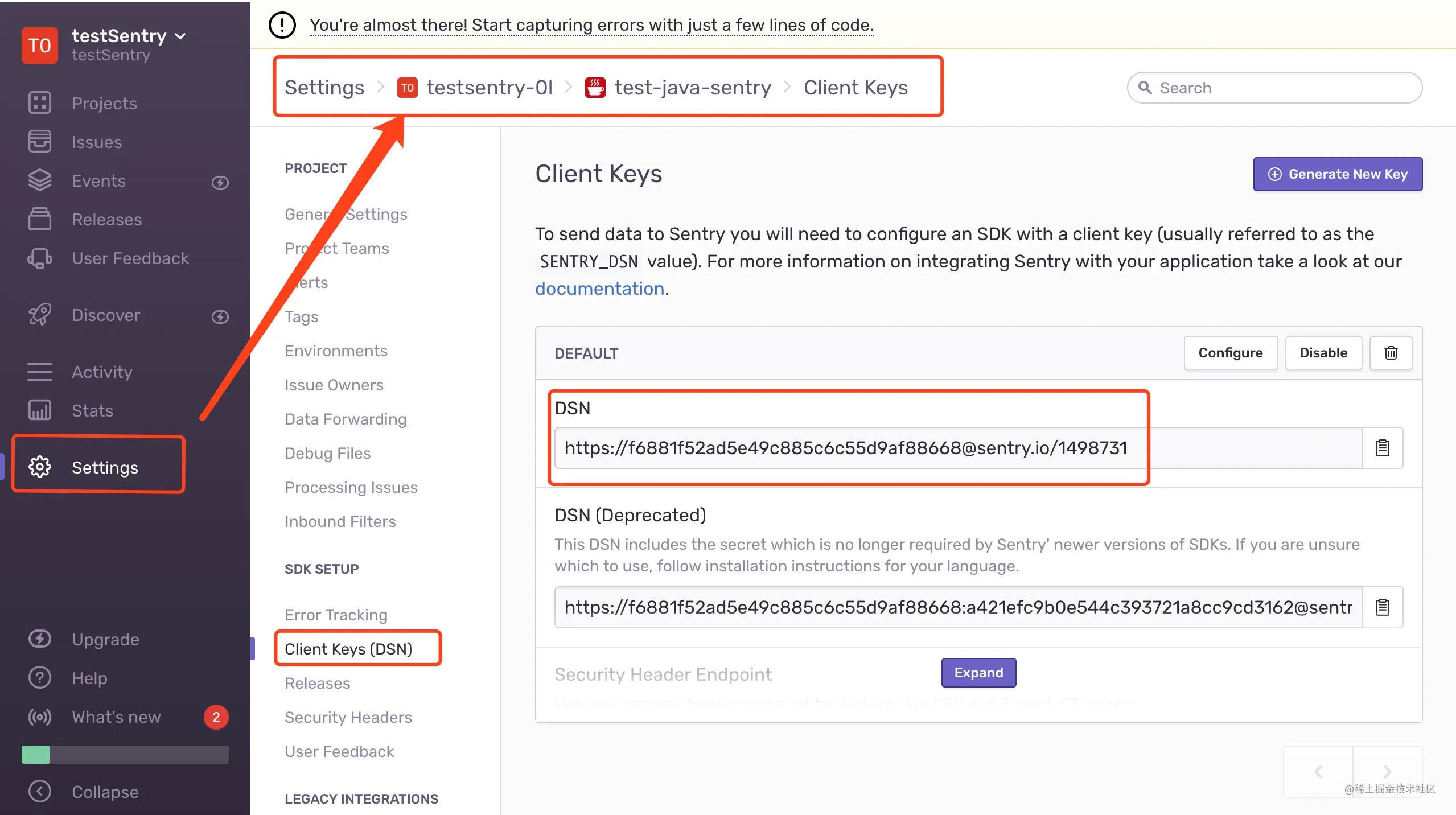
Task: Open Activity in the main sidebar
Action: tap(102, 372)
